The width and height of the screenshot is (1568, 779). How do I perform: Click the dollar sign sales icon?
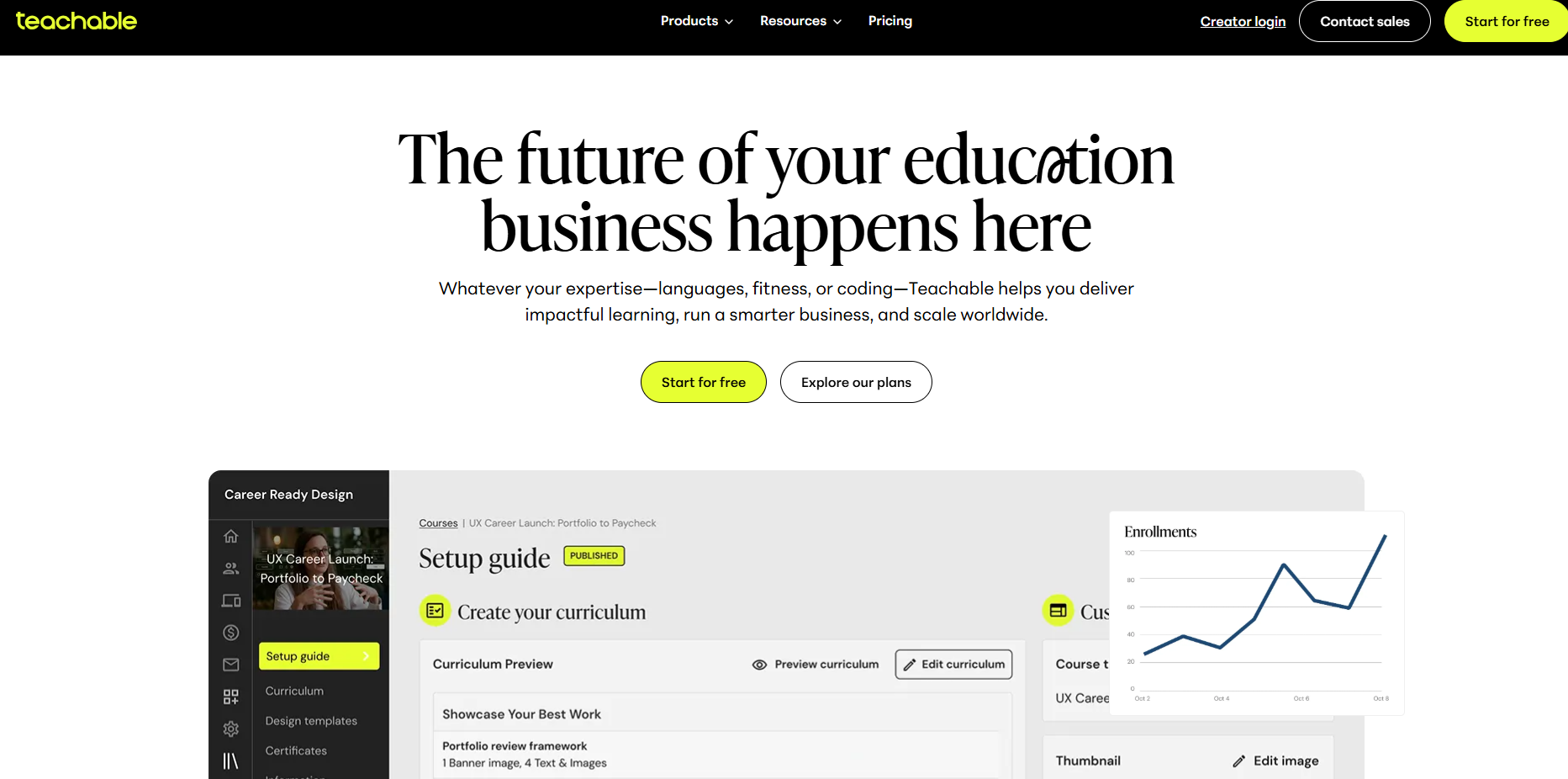coord(231,633)
